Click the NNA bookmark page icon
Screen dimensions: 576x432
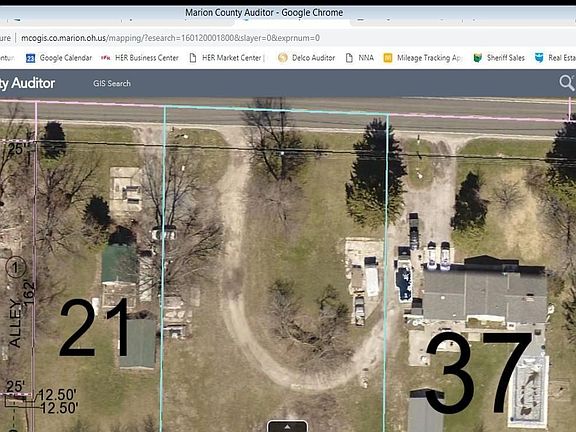(x=349, y=58)
